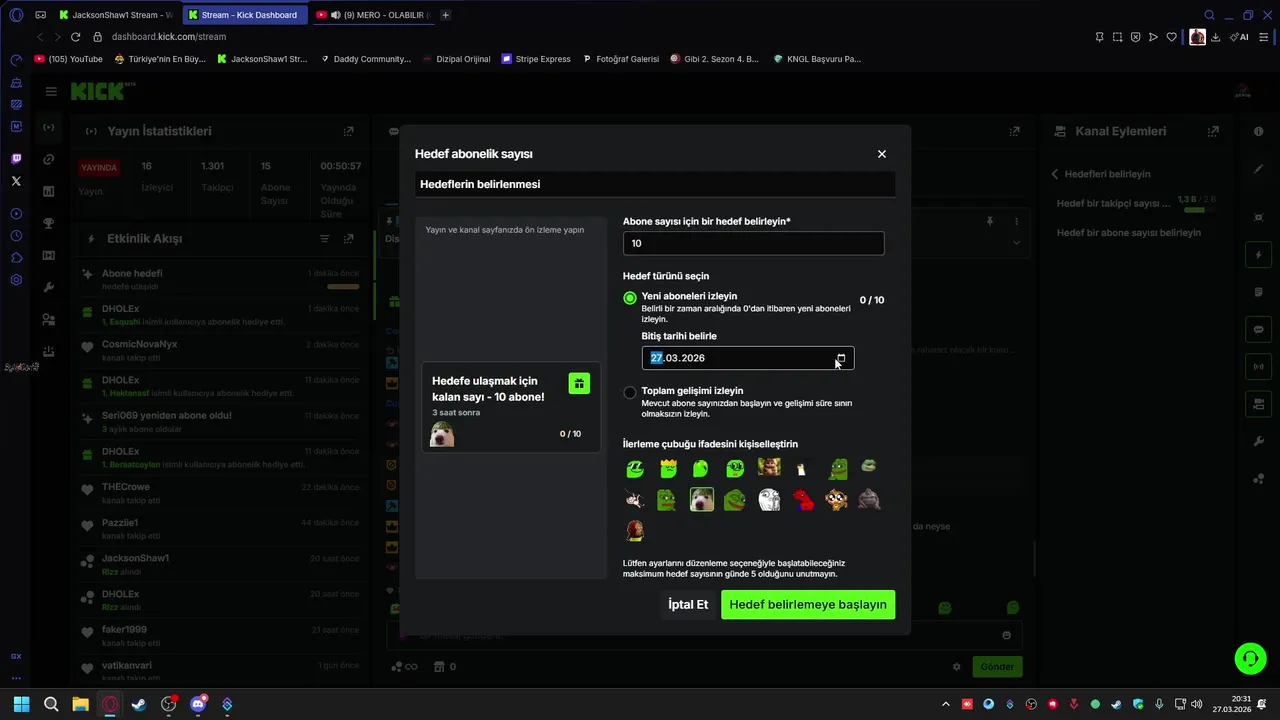Click the green gift icon in preview

[579, 383]
